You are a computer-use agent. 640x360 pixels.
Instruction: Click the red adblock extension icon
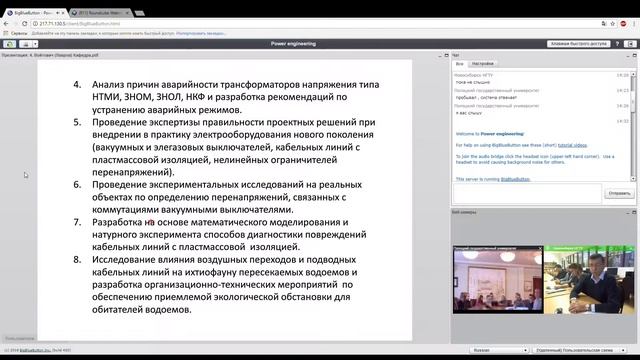pos(623,24)
